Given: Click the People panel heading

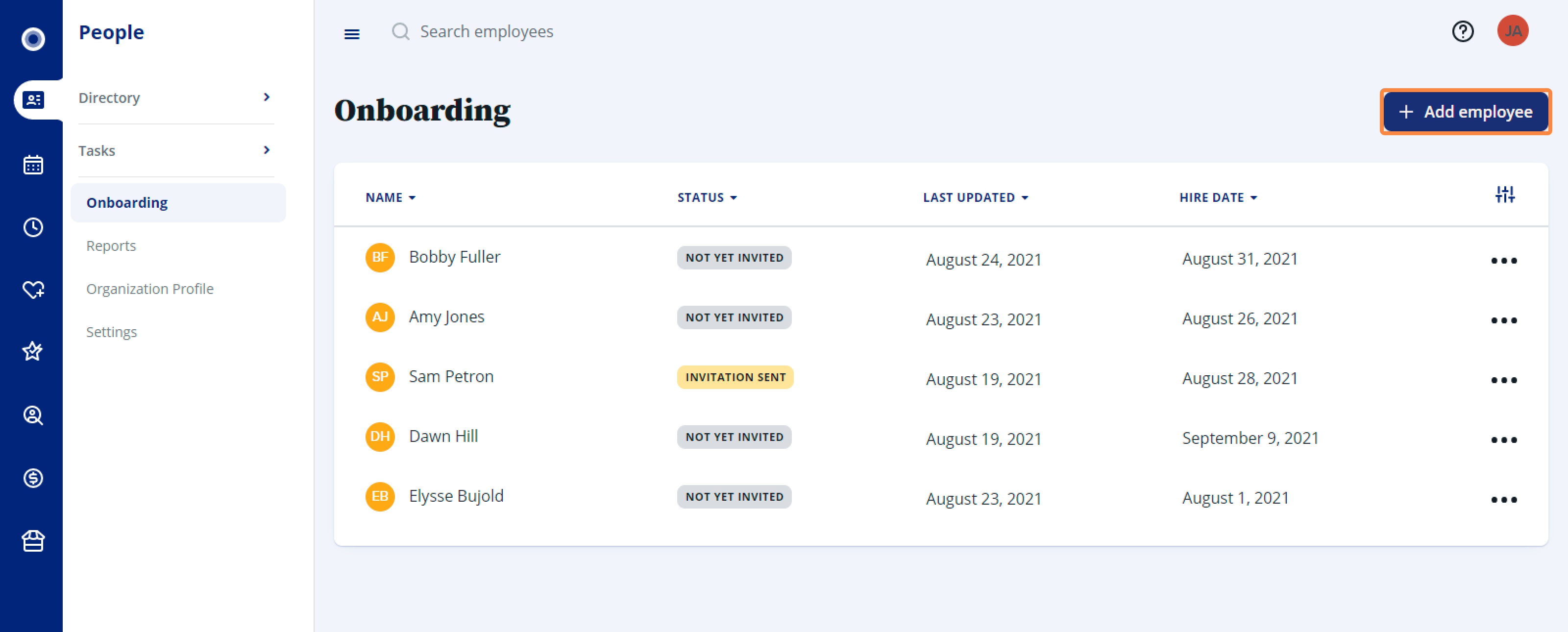Looking at the screenshot, I should click(x=111, y=32).
